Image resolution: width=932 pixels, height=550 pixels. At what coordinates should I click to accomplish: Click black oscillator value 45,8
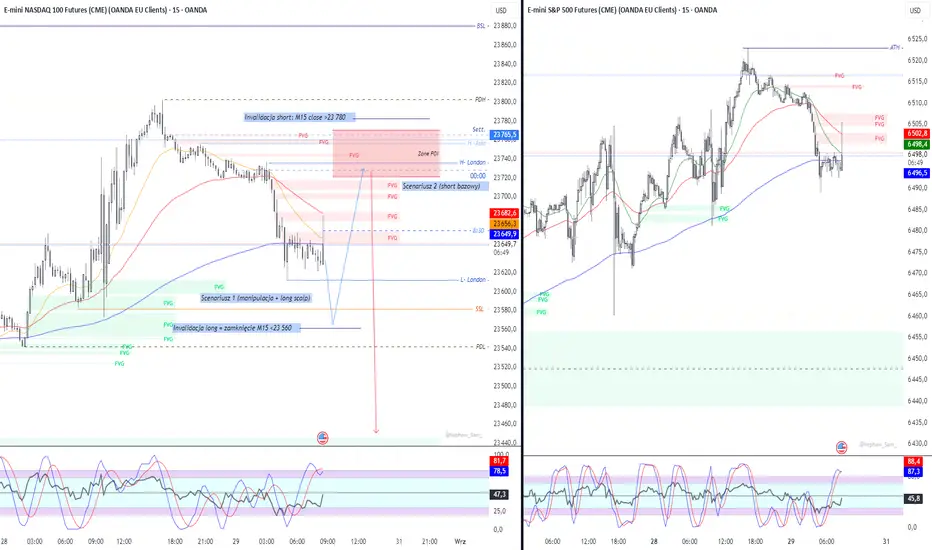[x=914, y=499]
